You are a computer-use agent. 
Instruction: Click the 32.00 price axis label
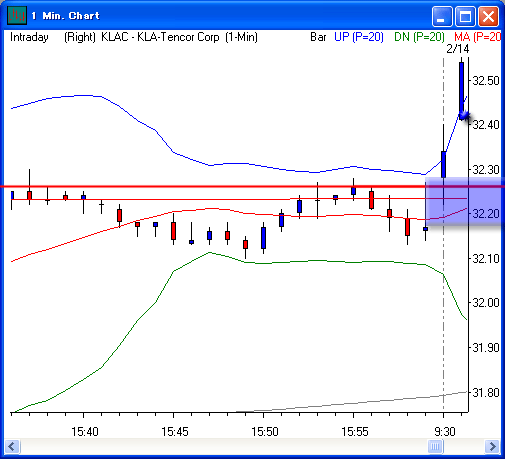coord(486,303)
